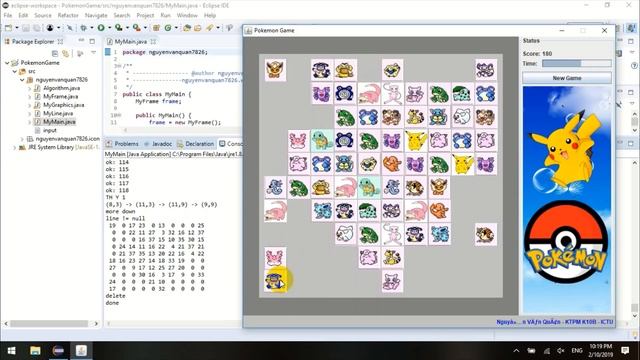Image resolution: width=640 pixels, height=360 pixels.
Task: Open the Navigate menu
Action: point(96,15)
